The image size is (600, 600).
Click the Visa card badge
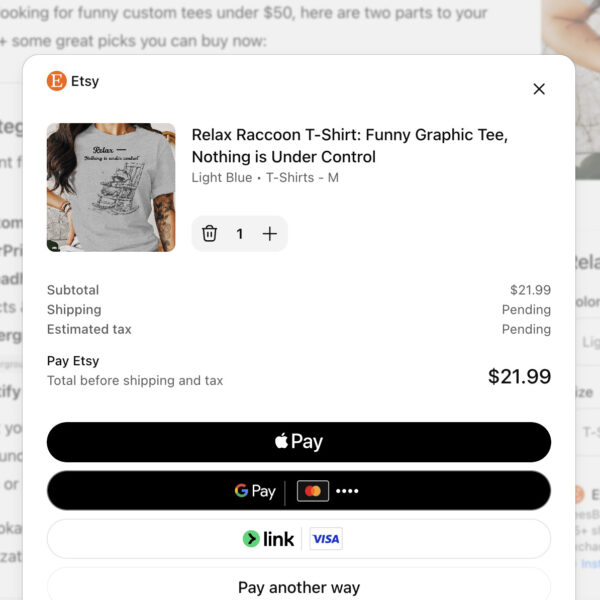(x=326, y=539)
